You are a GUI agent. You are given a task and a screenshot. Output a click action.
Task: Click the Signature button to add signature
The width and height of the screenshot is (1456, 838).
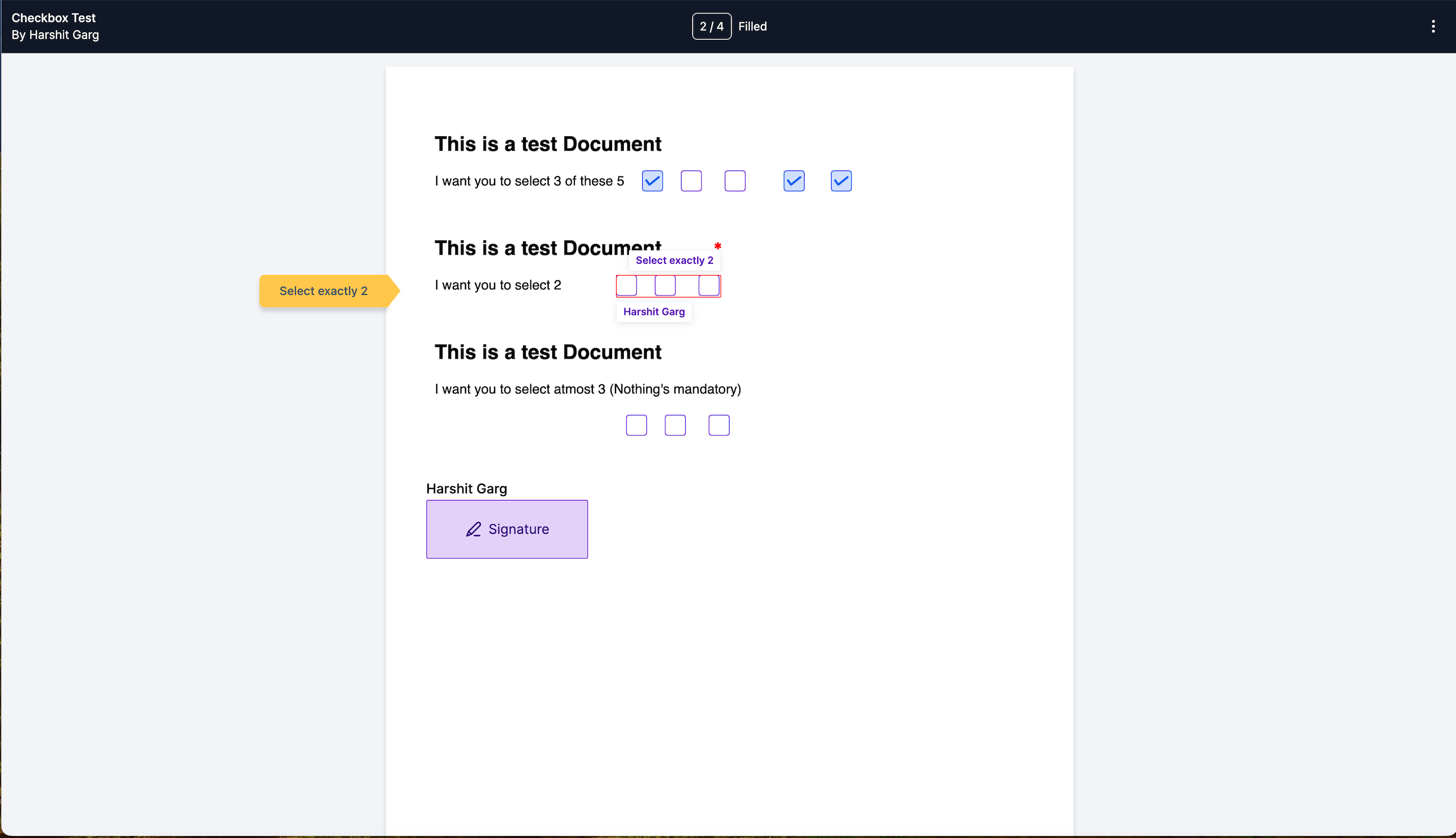[507, 529]
